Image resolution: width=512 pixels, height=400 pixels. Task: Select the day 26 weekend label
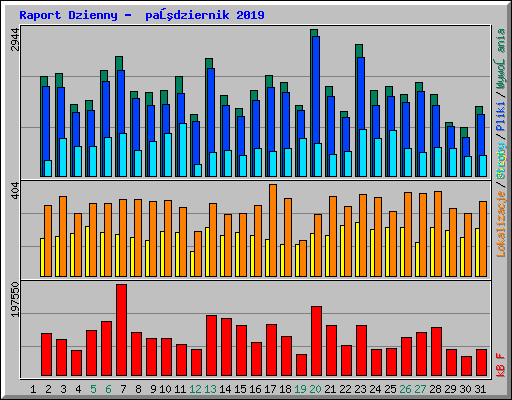pos(405,389)
